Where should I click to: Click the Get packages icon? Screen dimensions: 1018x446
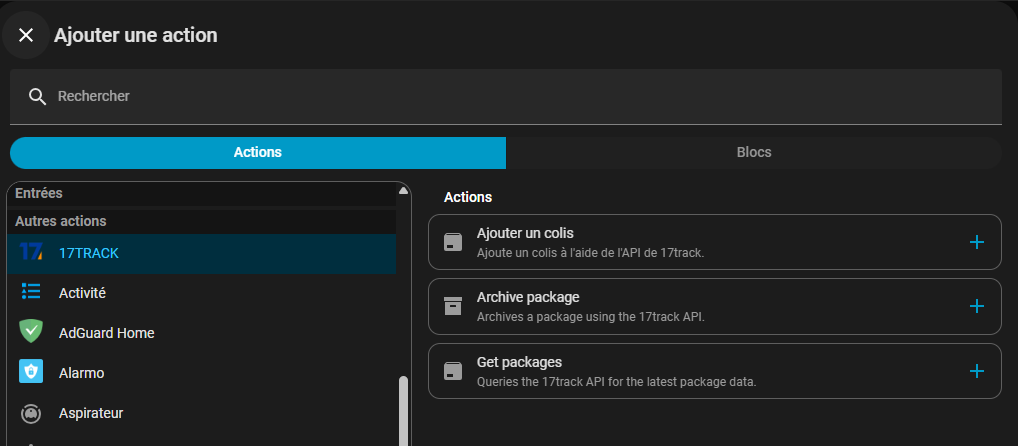point(453,371)
